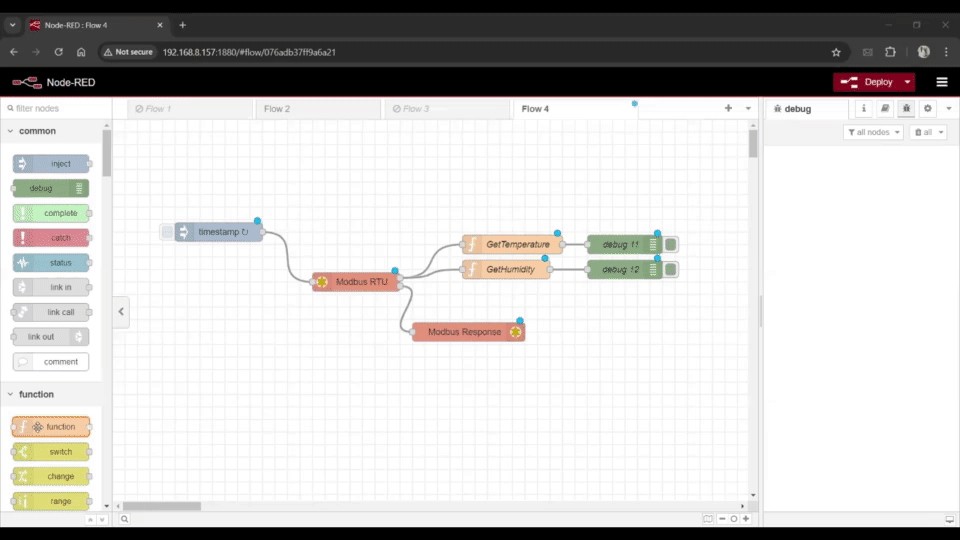The width and height of the screenshot is (960, 540).
Task: Clear all debug messages
Action: tap(923, 132)
